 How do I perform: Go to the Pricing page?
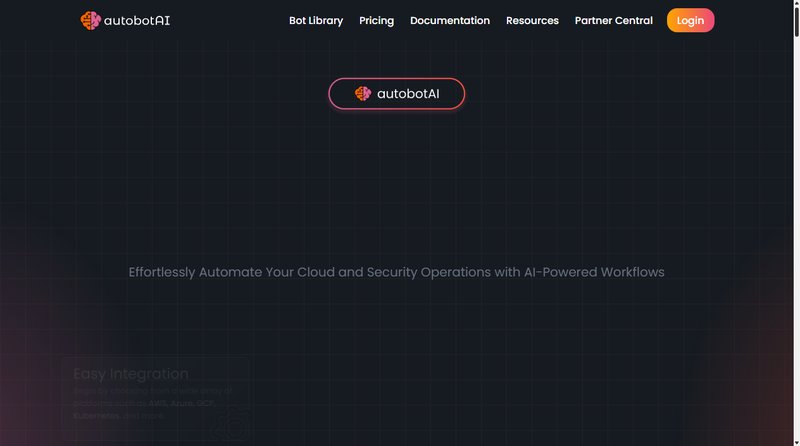point(377,20)
